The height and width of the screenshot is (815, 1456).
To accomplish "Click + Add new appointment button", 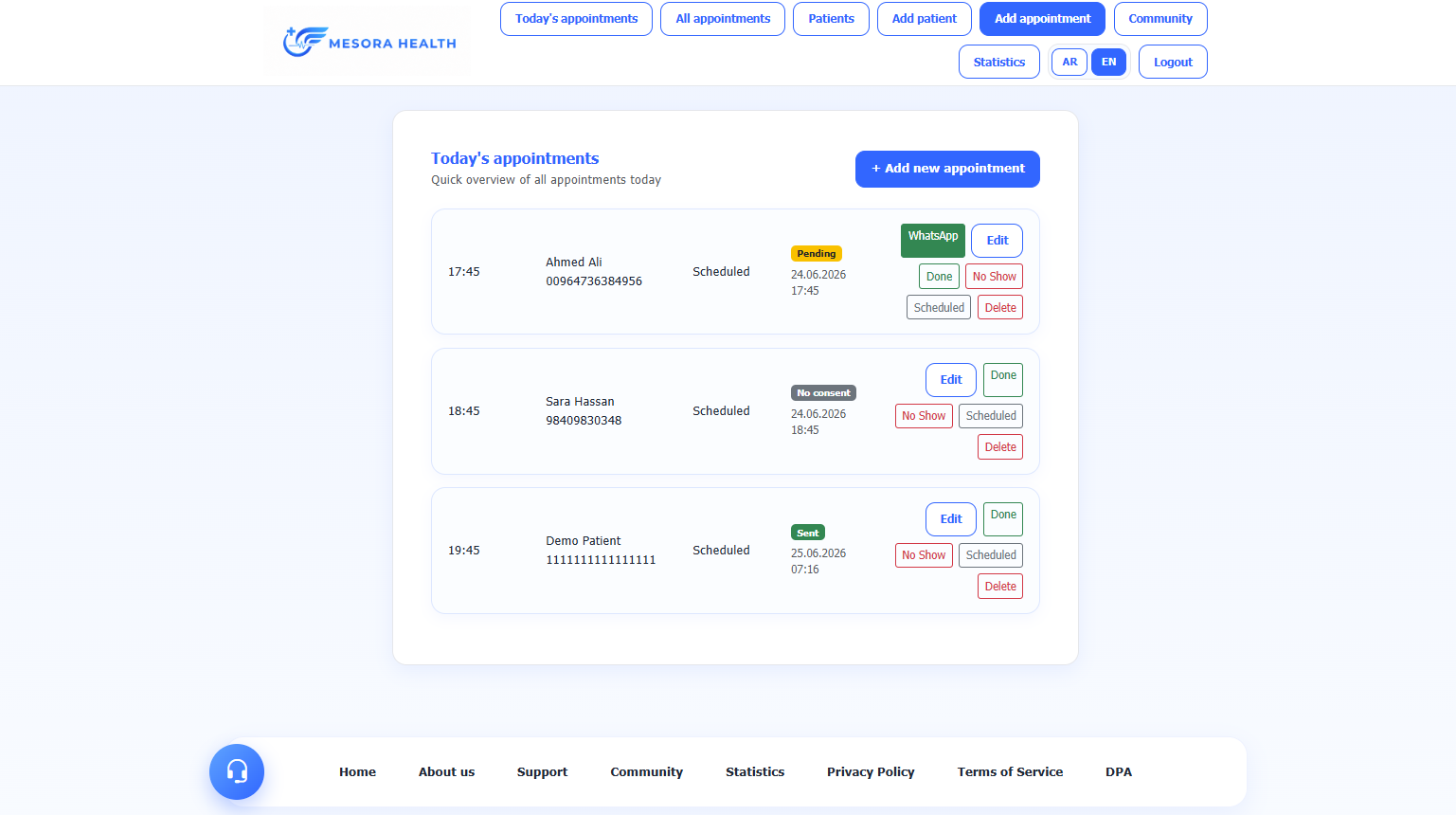I will click(947, 169).
